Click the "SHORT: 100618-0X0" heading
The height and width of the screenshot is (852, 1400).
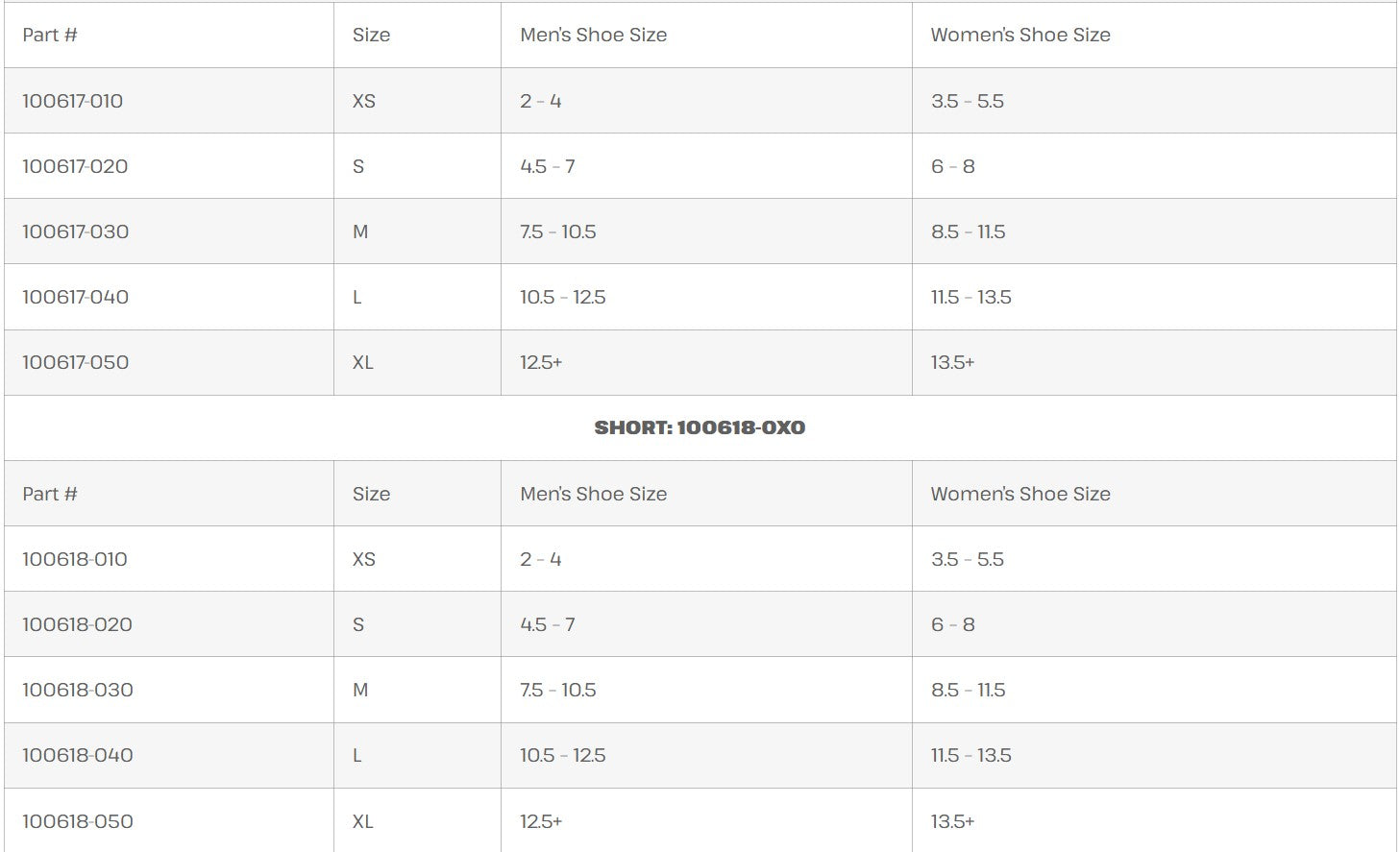click(700, 427)
